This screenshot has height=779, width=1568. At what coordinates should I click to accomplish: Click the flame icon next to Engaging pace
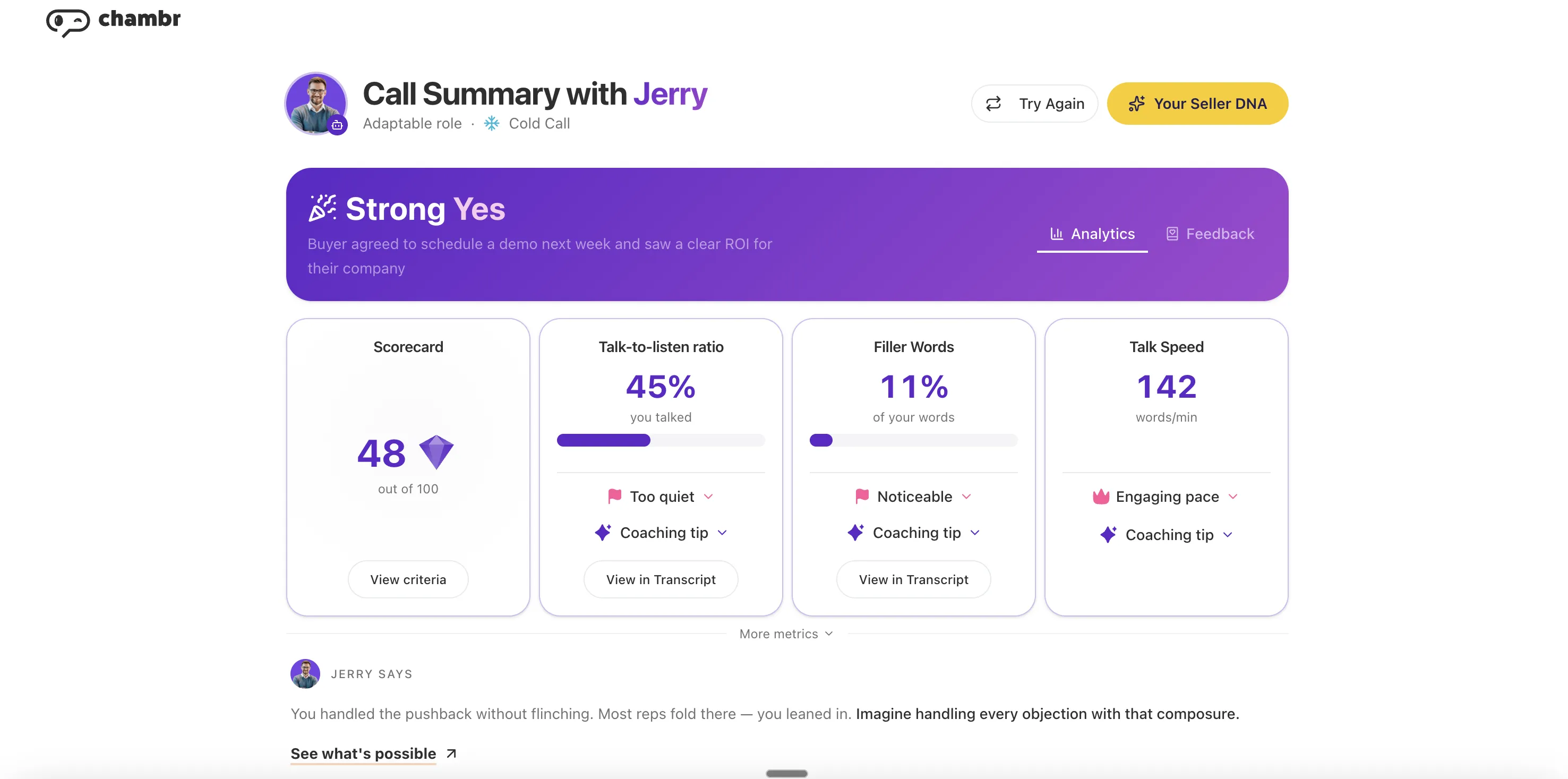point(1102,496)
